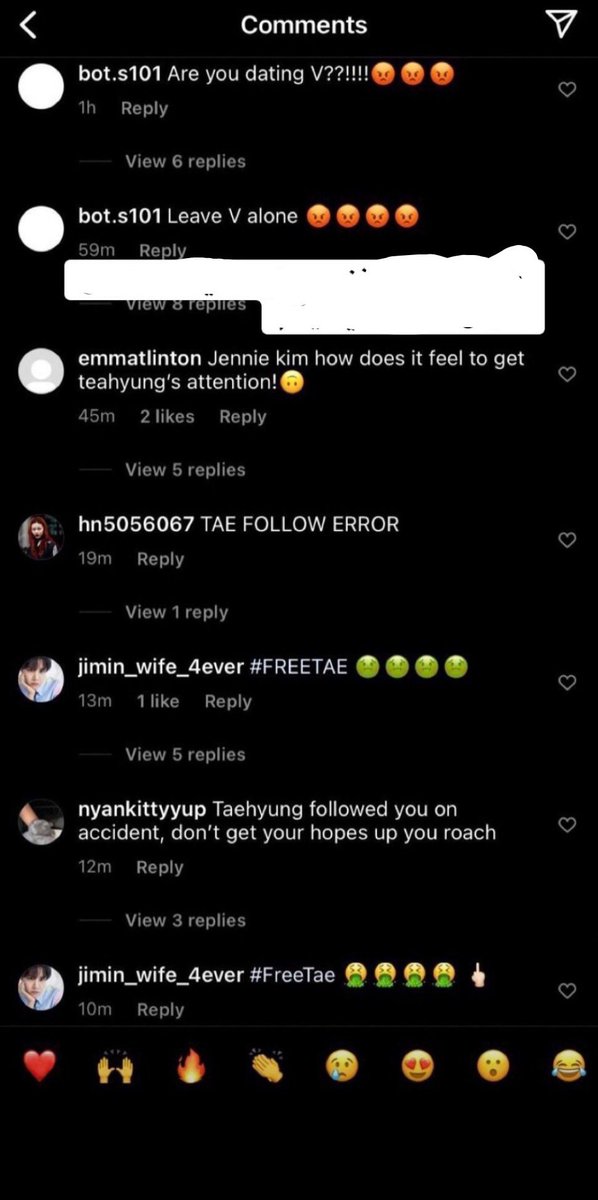This screenshot has height=1200, width=598.
Task: Insert the laughing tears emoji
Action: pos(567,1067)
